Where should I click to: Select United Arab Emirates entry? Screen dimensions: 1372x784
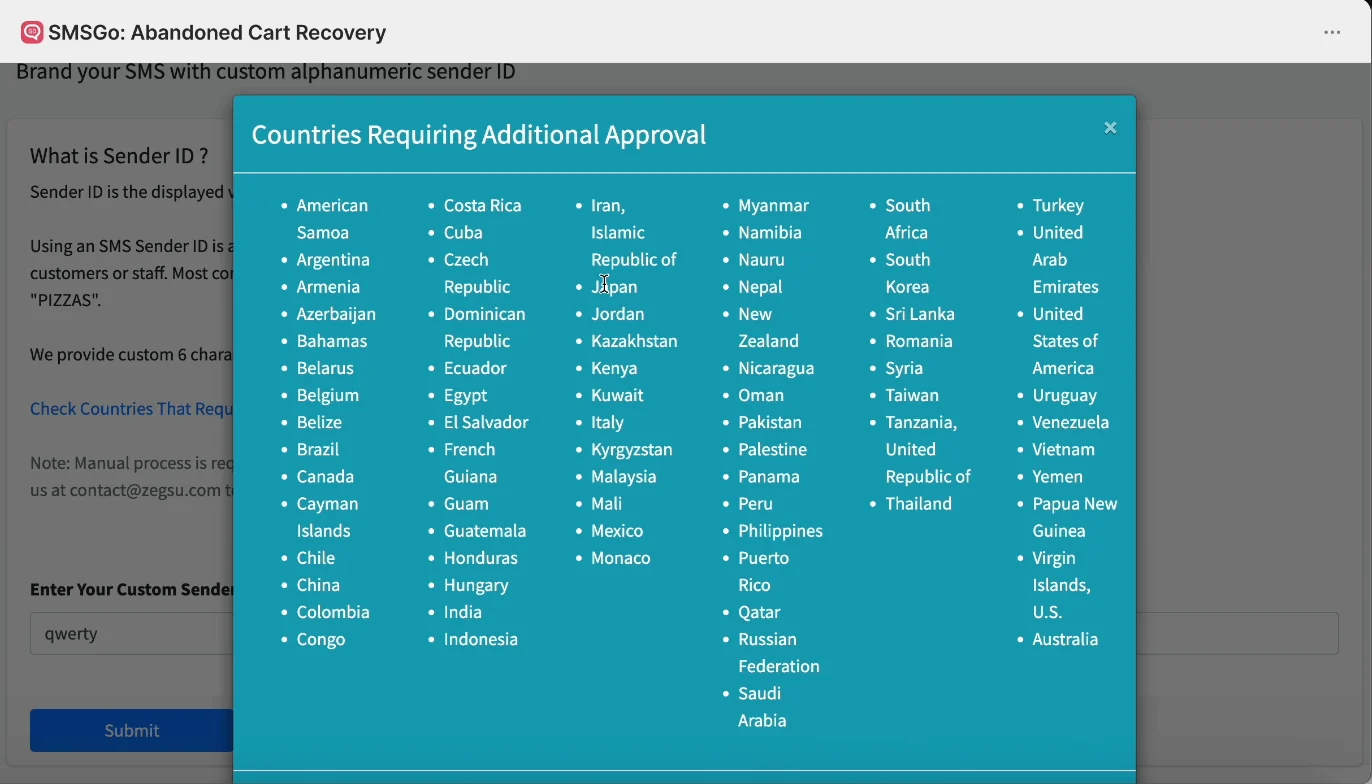click(1066, 260)
